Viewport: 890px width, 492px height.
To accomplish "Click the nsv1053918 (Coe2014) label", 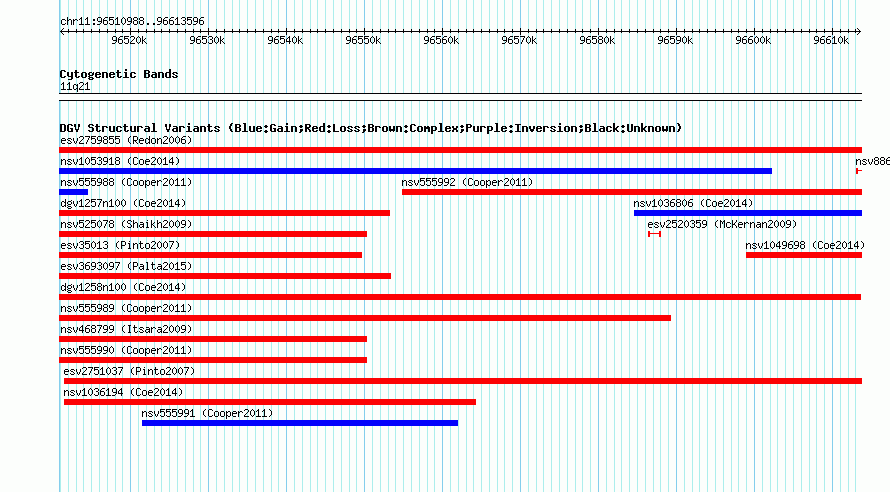I will pyautogui.click(x=120, y=161).
